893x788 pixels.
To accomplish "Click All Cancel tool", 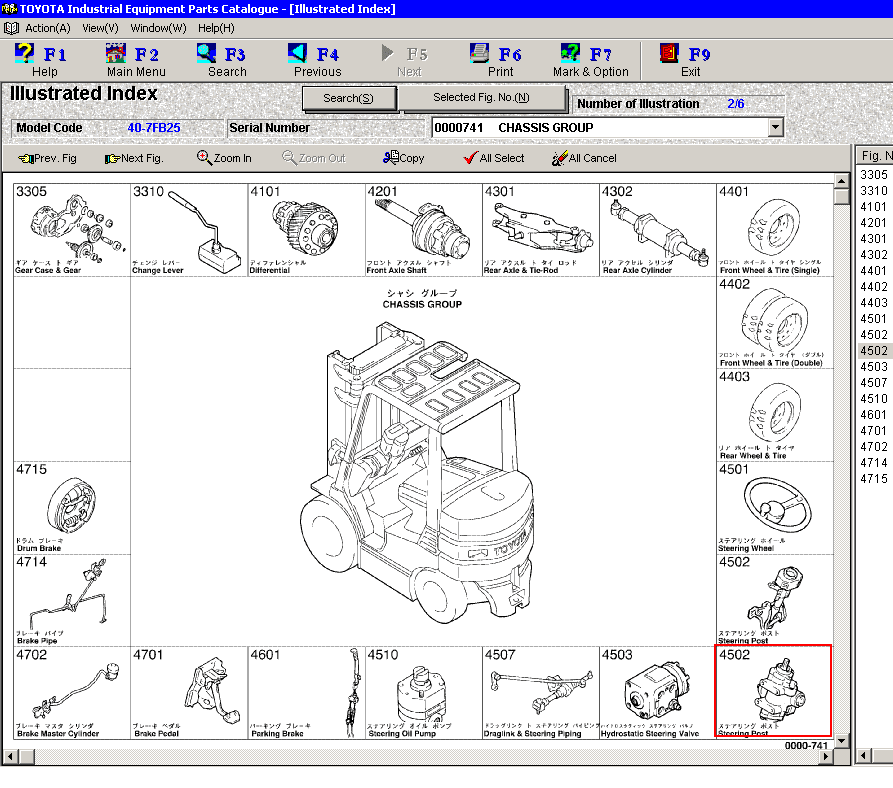I will click(x=584, y=158).
